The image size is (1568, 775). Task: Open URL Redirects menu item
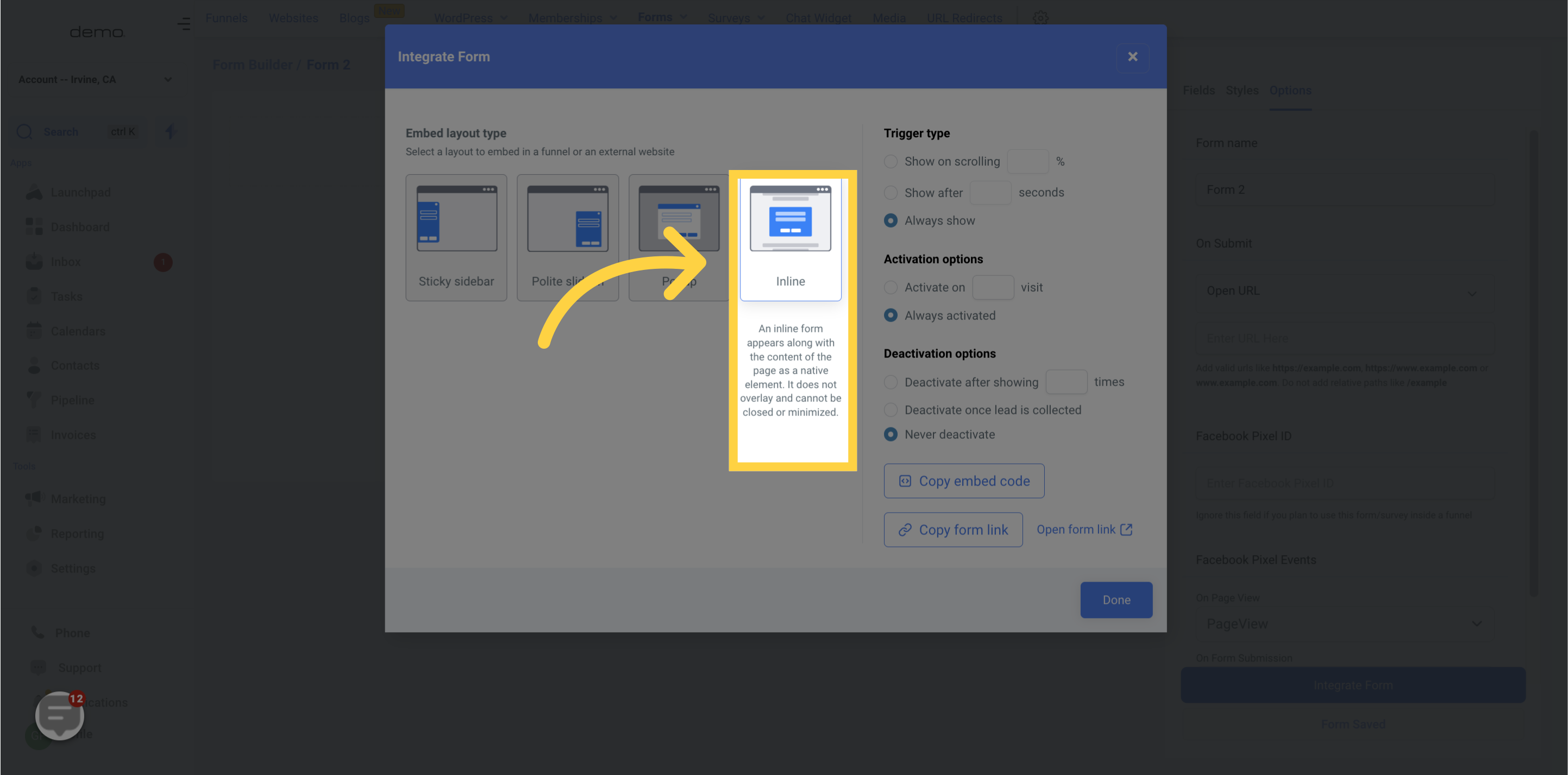964,17
